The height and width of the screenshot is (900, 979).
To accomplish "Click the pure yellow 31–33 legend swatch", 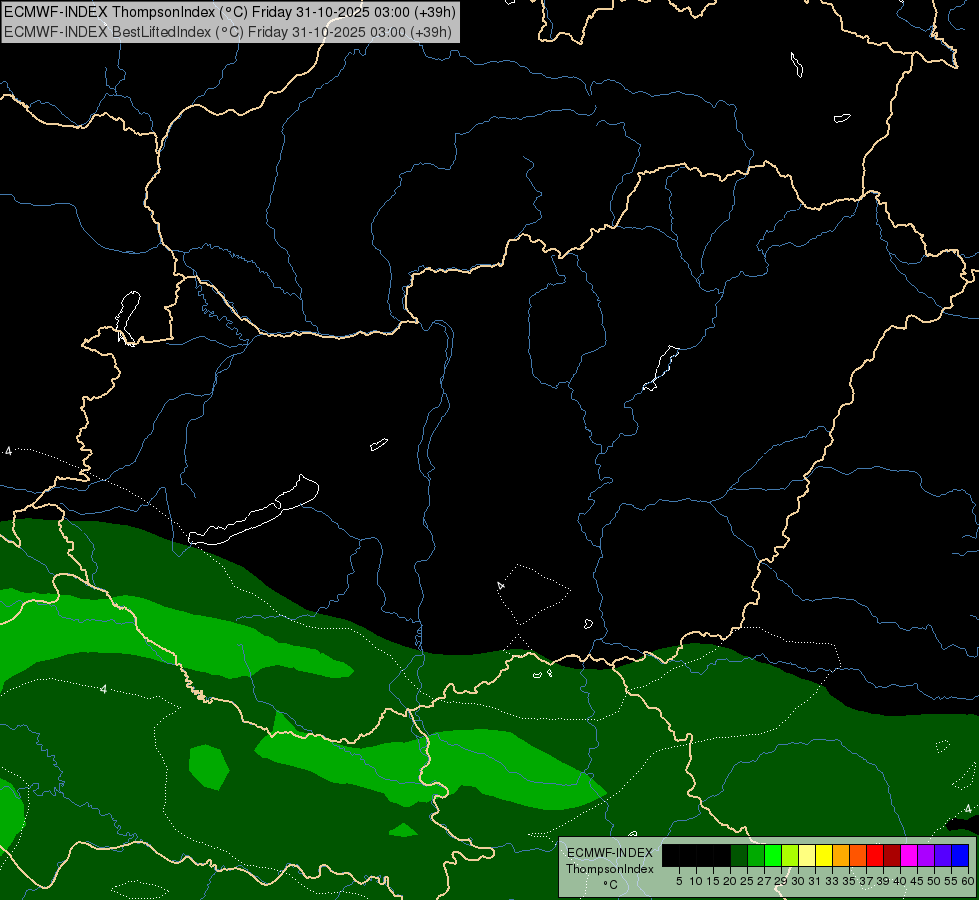I will (x=824, y=855).
